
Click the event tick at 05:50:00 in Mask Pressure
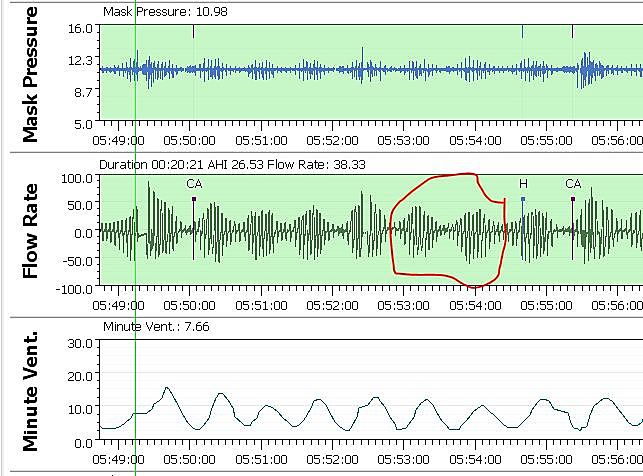click(x=194, y=32)
